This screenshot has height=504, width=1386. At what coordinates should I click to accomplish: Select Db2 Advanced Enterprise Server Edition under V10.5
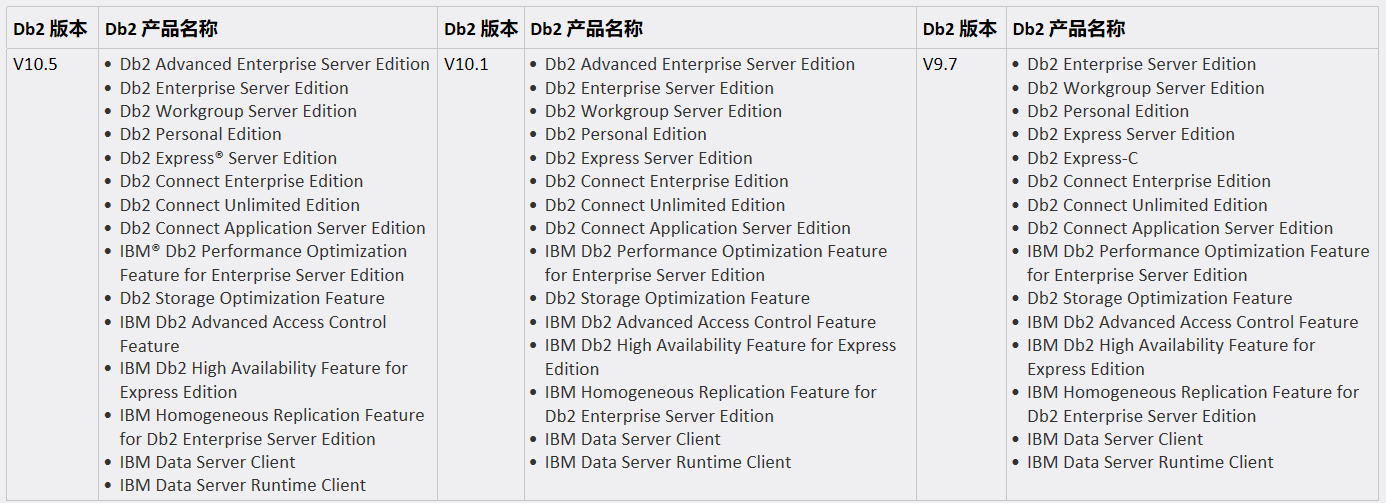click(274, 64)
